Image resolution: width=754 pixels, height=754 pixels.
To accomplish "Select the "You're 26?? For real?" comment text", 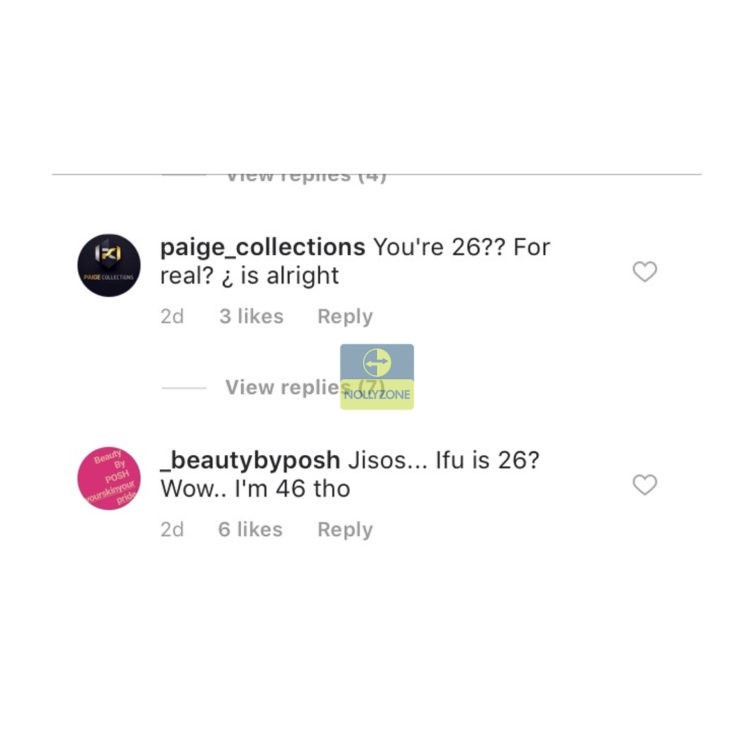I will [355, 262].
